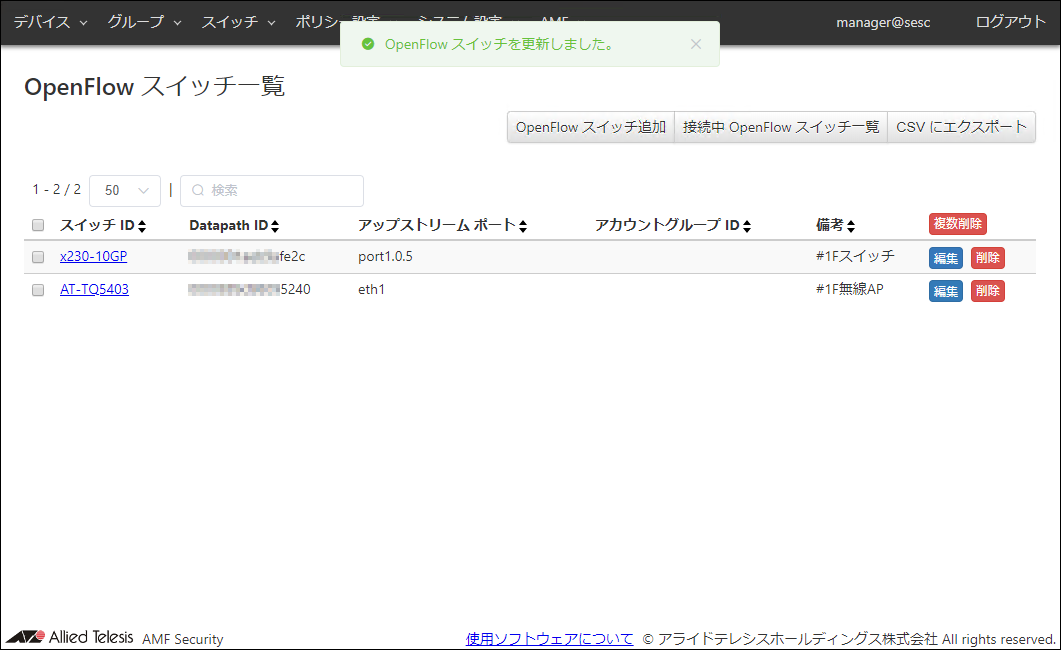Screen dimensions: 1061x650
Task: Delete the AT-TQ5403 row
Action: (987, 291)
